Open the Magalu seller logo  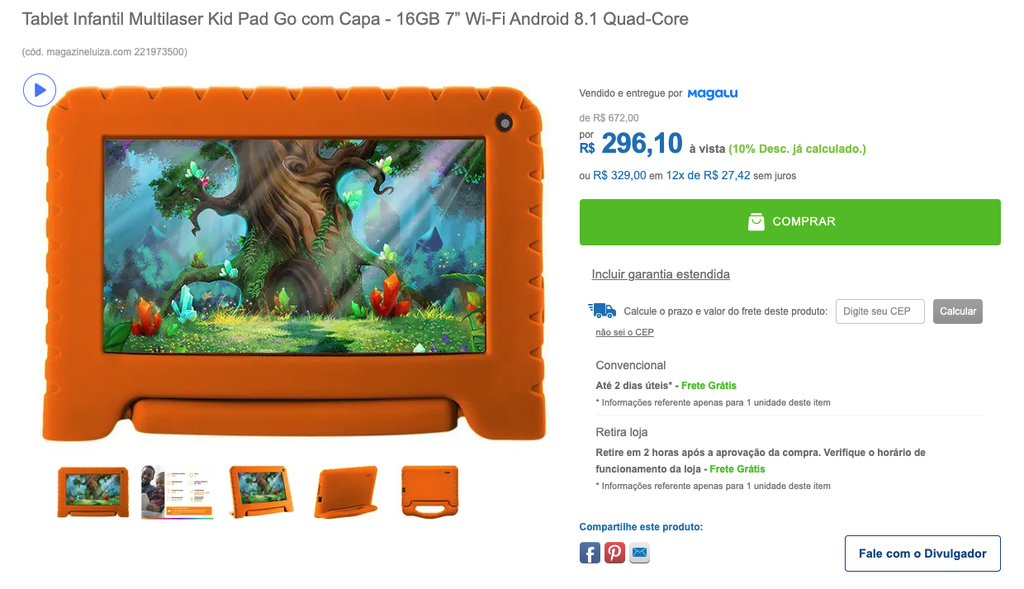(712, 93)
